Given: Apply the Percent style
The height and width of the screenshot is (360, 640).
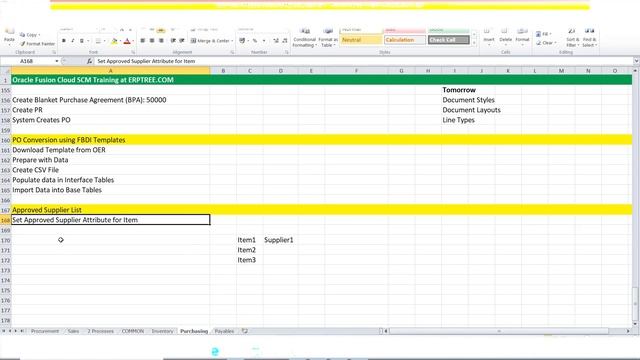Looking at the screenshot, I should click(255, 41).
